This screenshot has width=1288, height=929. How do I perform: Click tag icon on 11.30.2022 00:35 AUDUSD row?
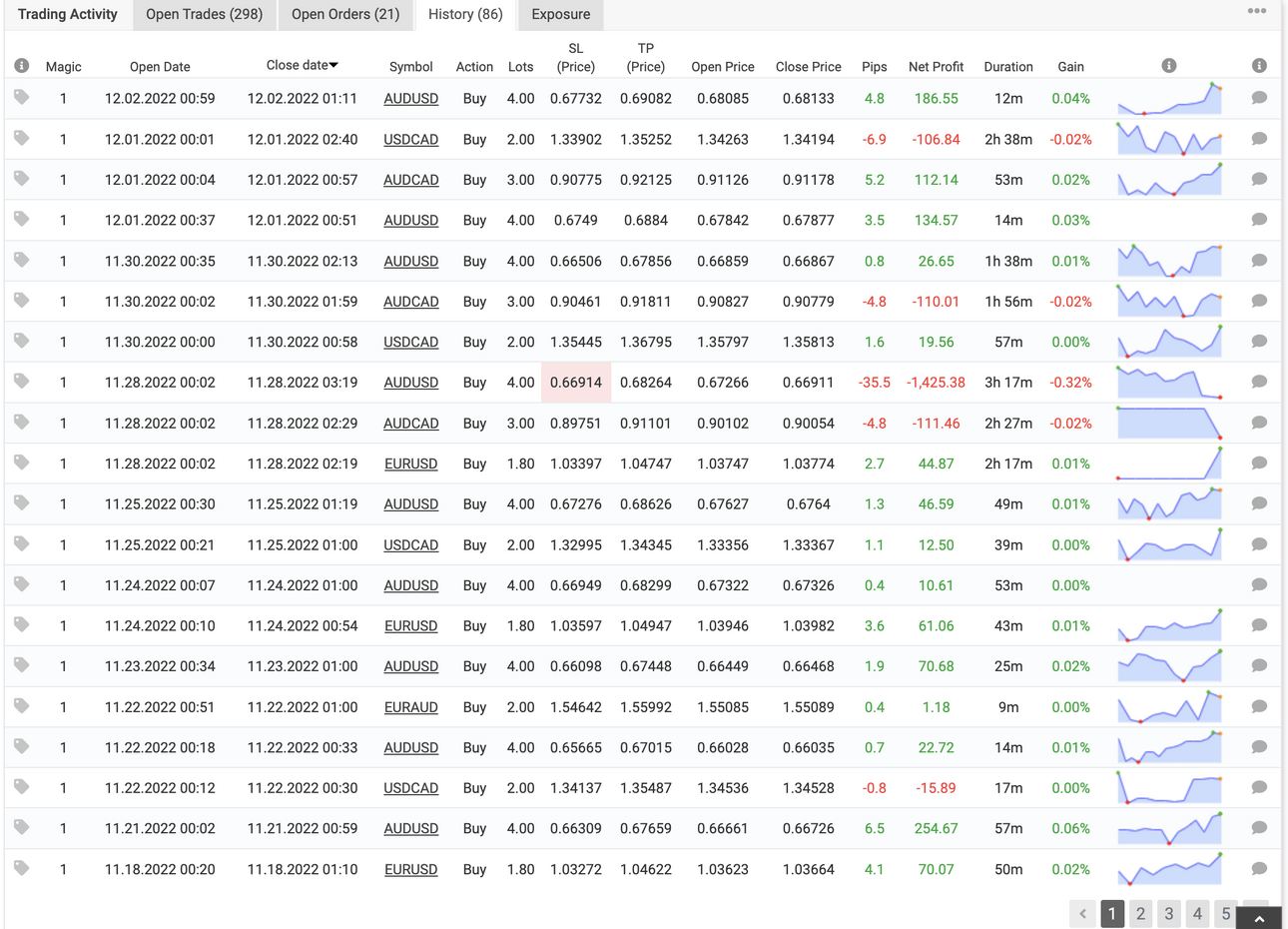21,260
